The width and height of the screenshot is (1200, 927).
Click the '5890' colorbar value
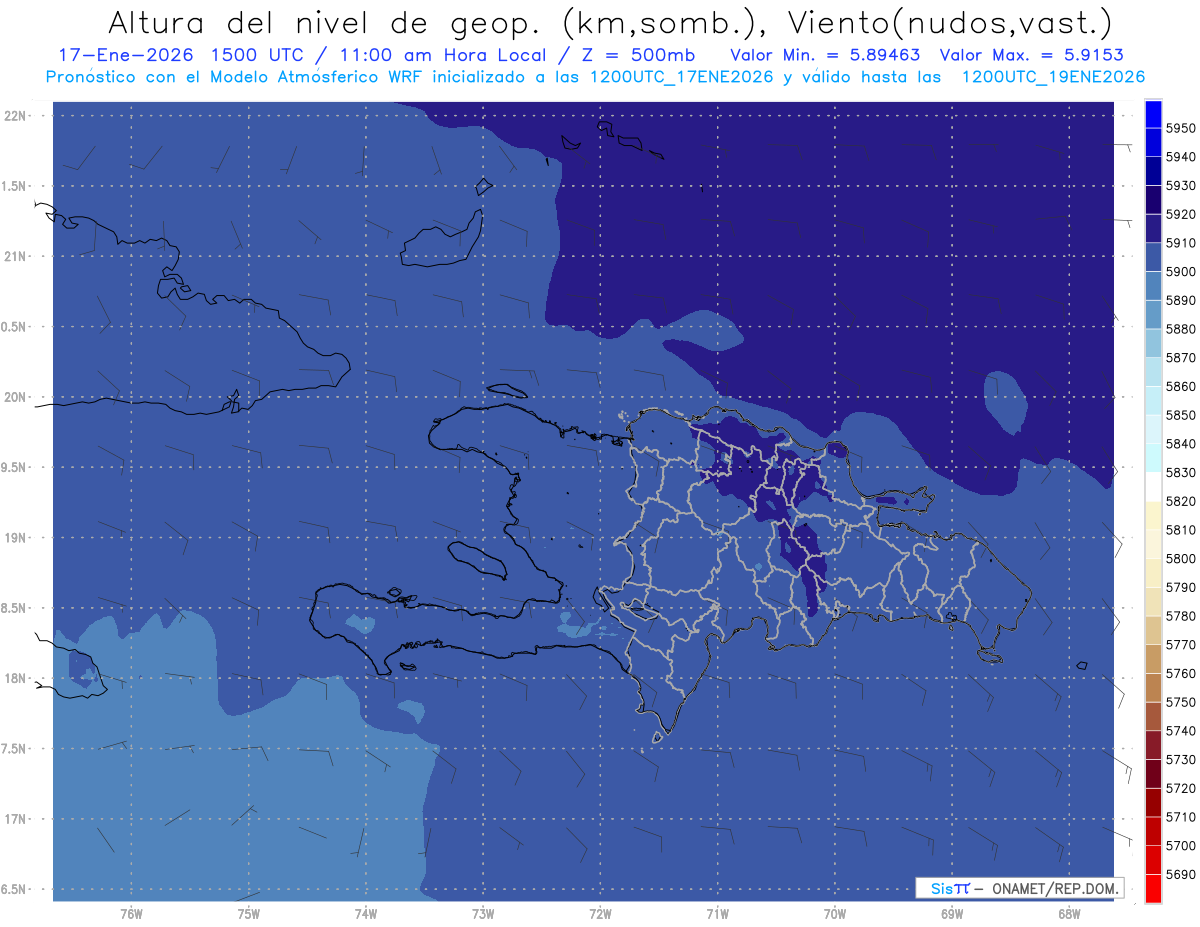[x=1180, y=301]
